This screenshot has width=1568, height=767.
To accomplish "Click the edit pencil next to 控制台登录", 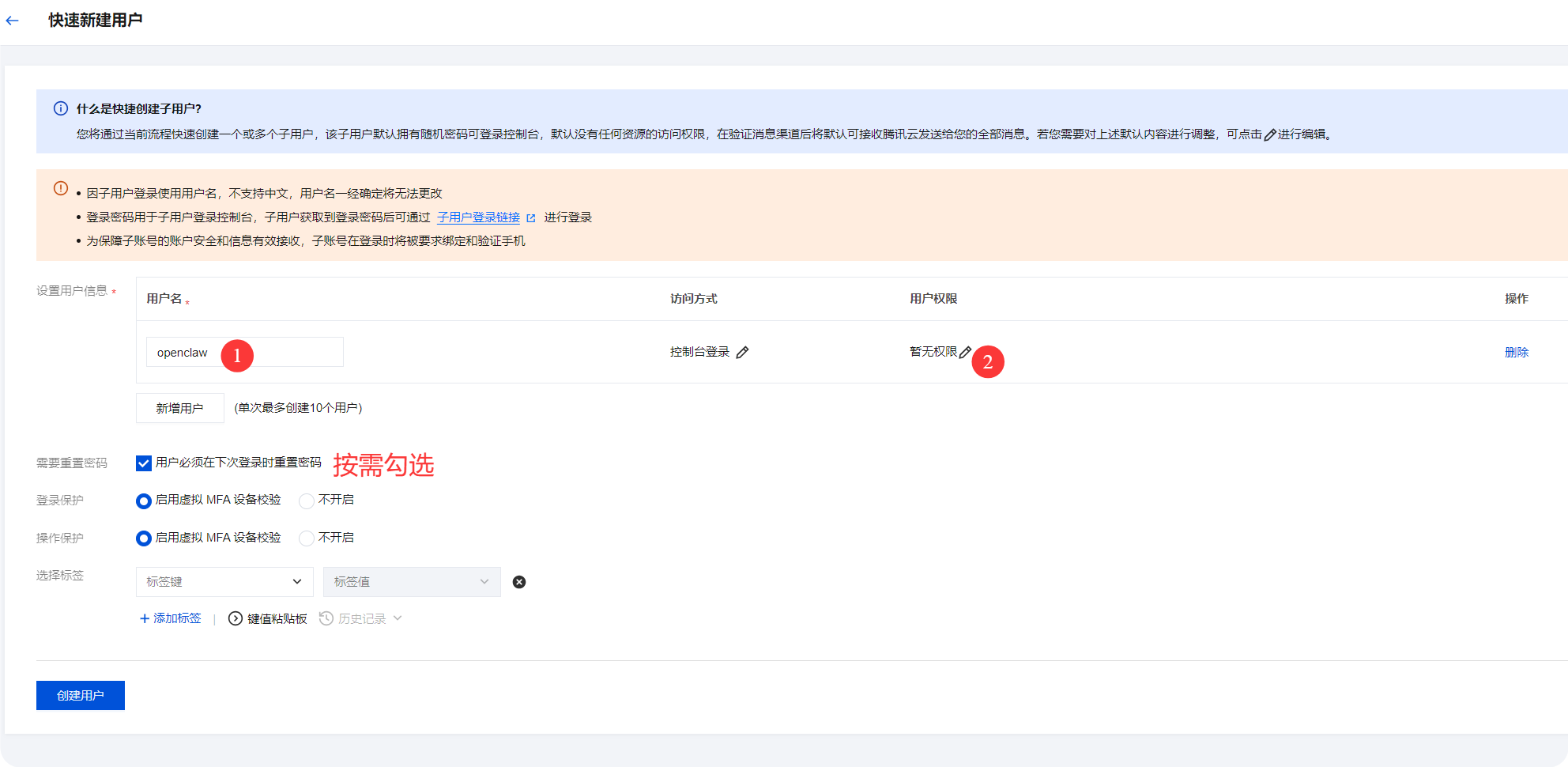I will click(x=742, y=352).
